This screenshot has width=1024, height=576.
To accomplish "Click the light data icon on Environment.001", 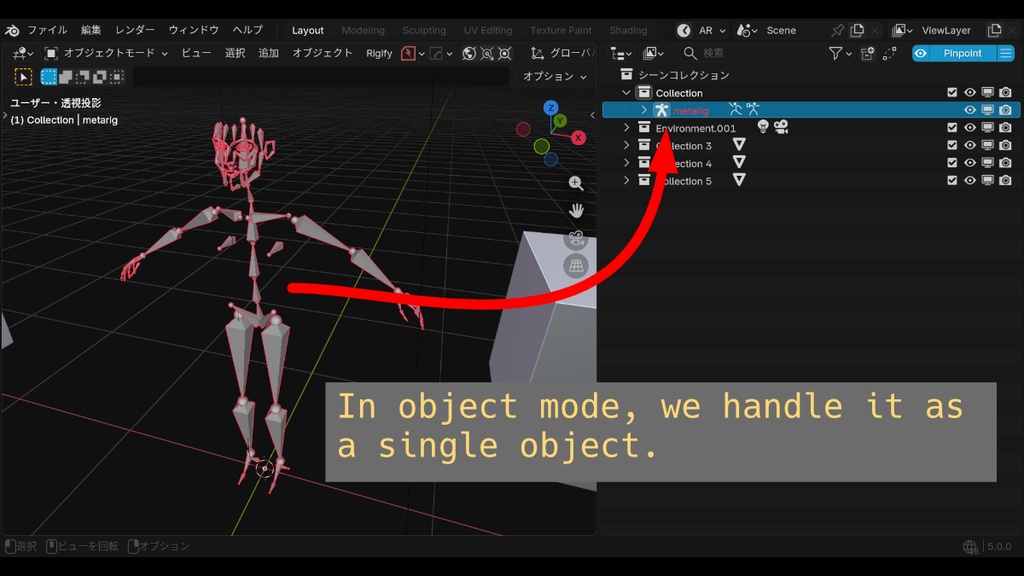I will 764,128.
